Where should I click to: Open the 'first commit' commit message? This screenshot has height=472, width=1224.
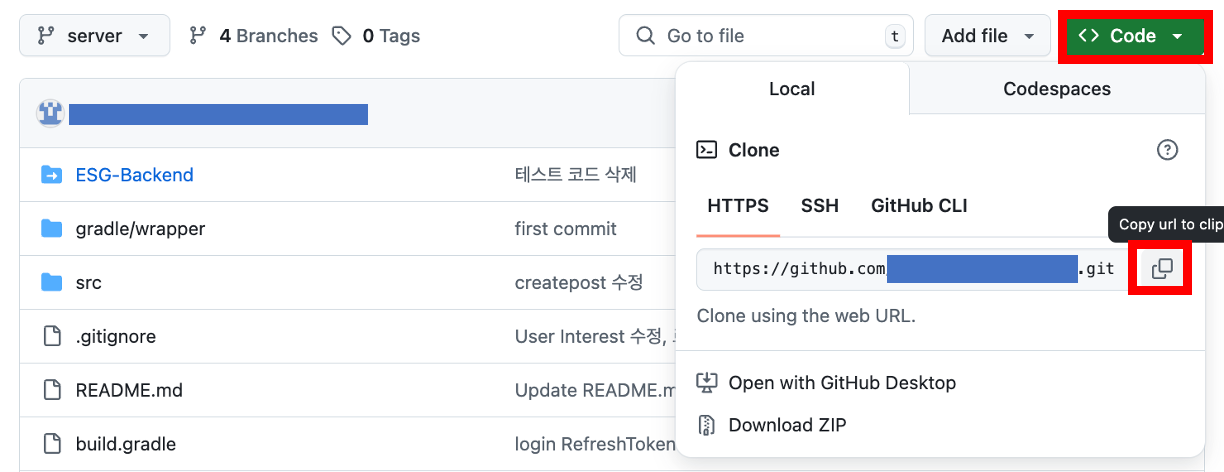point(566,229)
